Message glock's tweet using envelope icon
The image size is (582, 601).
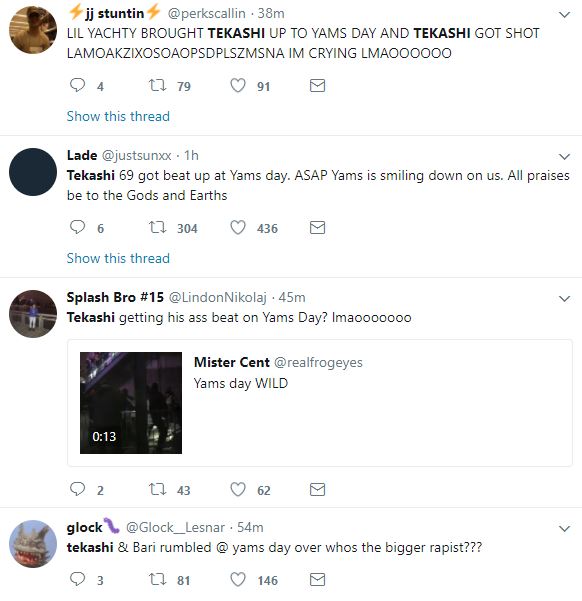[x=317, y=579]
